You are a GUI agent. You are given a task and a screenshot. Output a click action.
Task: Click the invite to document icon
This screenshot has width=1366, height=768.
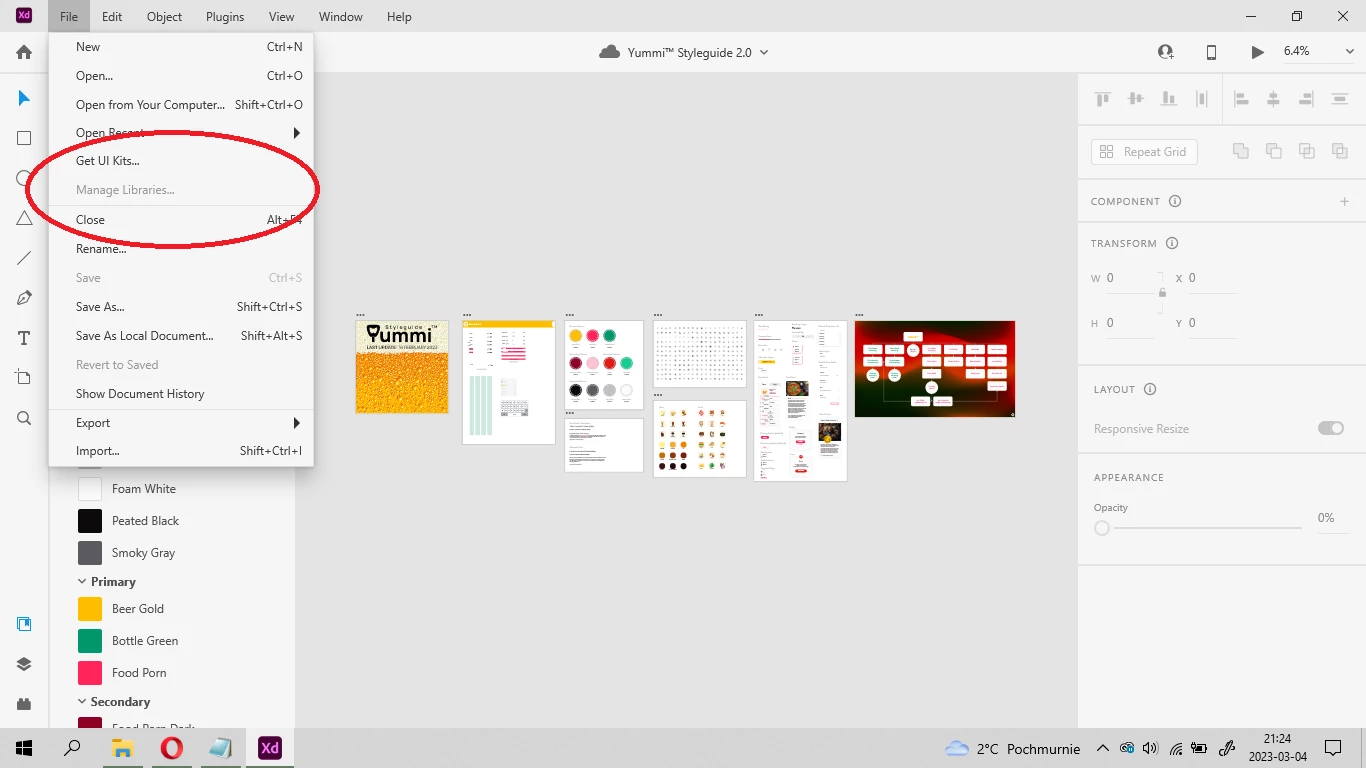click(1166, 52)
